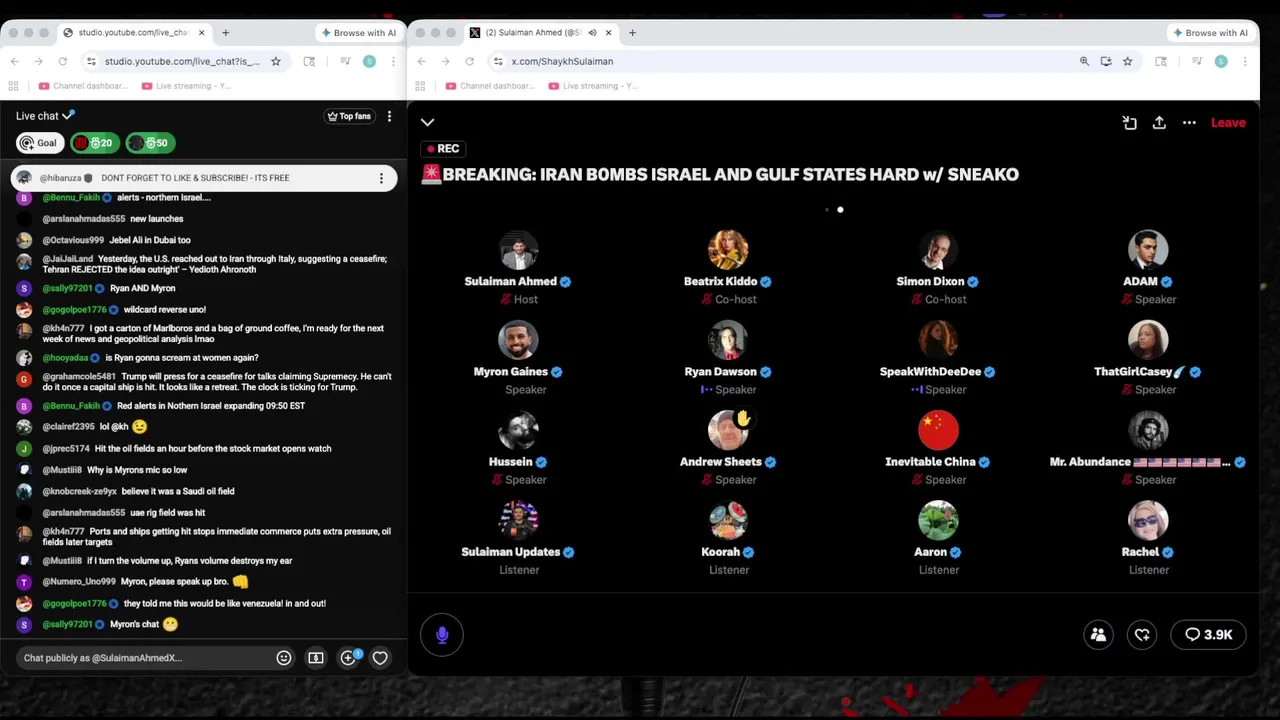This screenshot has height=720, width=1280.
Task: Toggle the purple microphone button in the Space
Action: click(442, 635)
